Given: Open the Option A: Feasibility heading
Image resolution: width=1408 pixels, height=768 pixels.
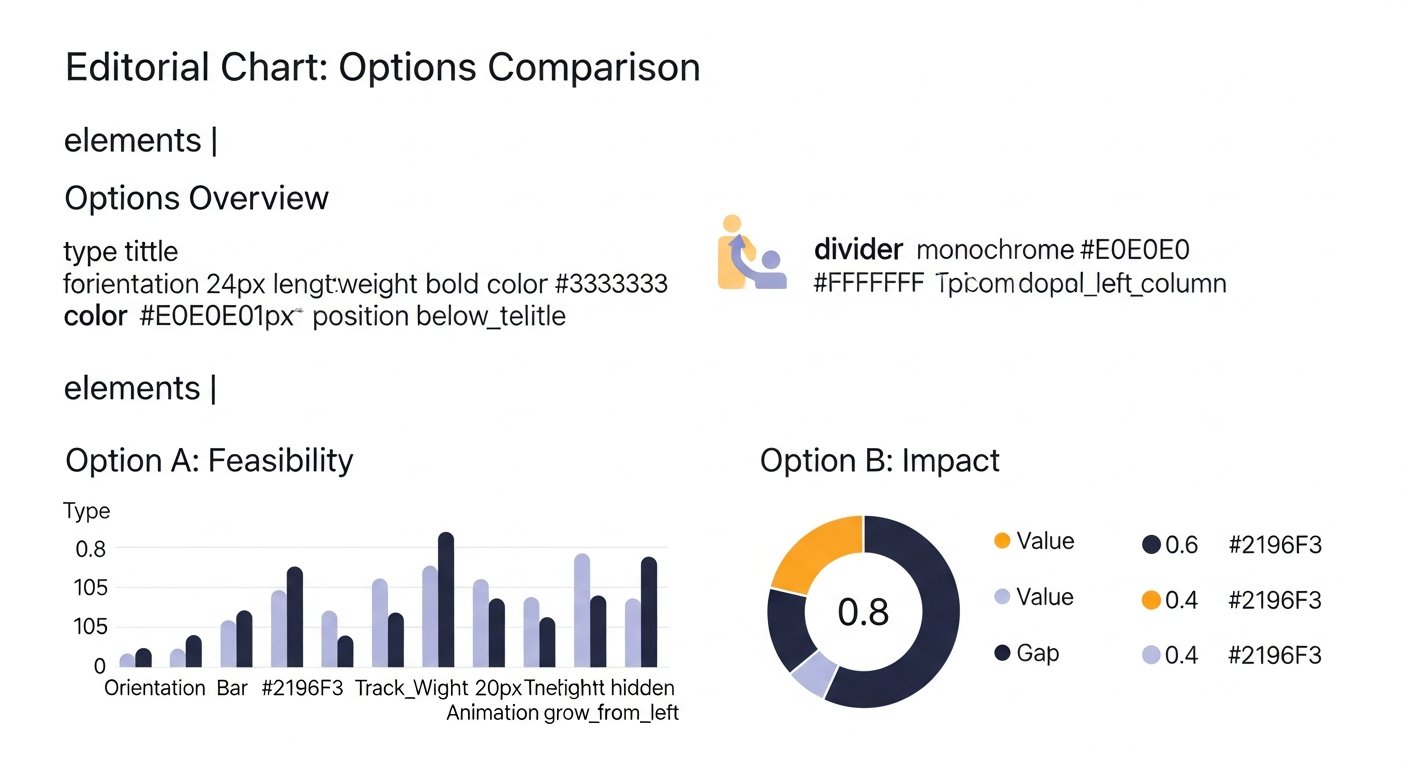Looking at the screenshot, I should click(x=209, y=461).
